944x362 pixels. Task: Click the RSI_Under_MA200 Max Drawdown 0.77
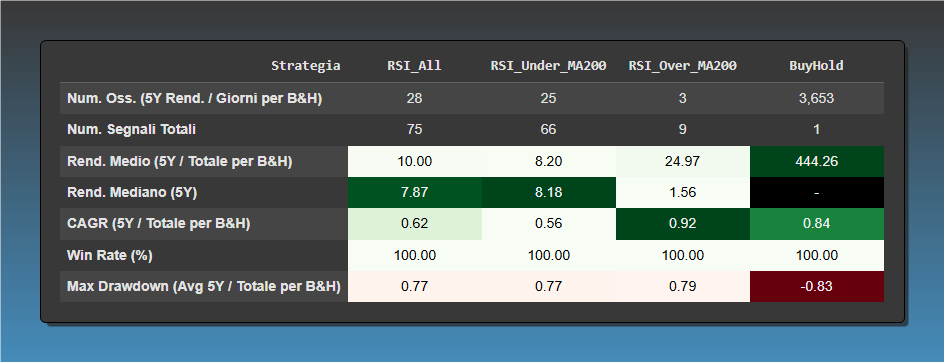tap(549, 287)
